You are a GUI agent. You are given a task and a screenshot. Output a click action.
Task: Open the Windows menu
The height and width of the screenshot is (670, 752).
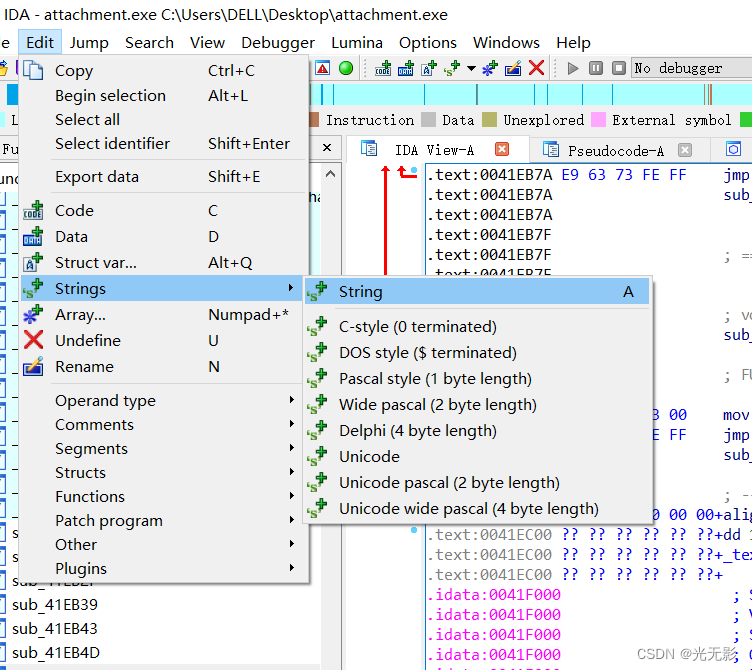click(x=506, y=42)
